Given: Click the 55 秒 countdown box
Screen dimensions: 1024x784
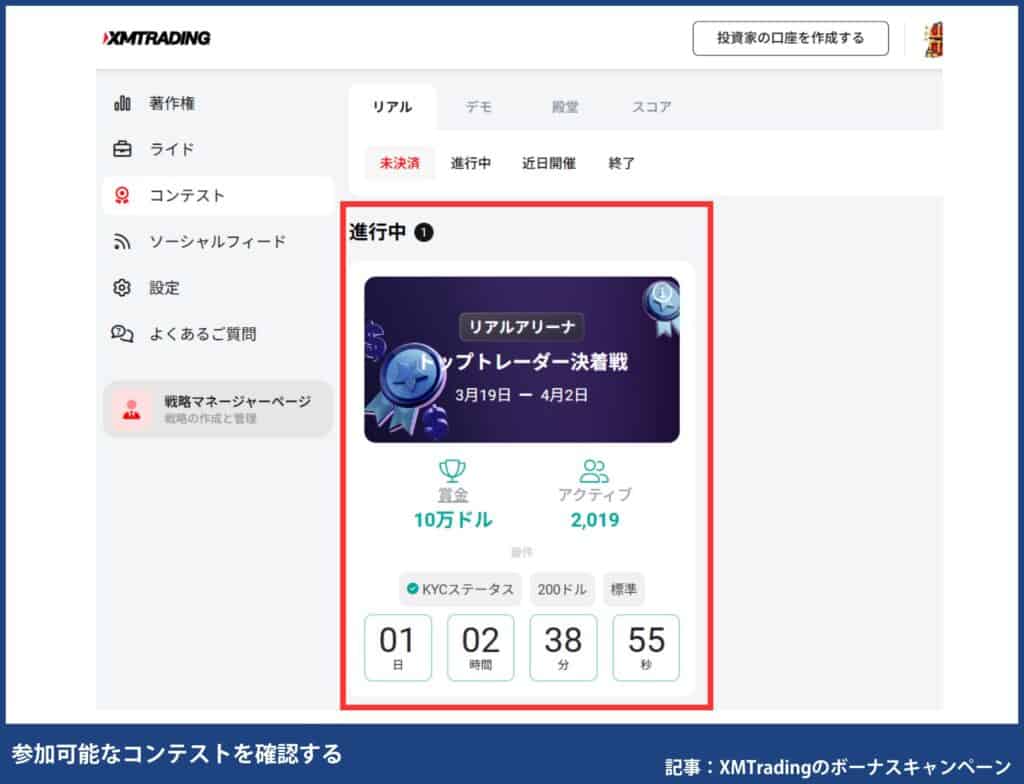Looking at the screenshot, I should click(646, 647).
